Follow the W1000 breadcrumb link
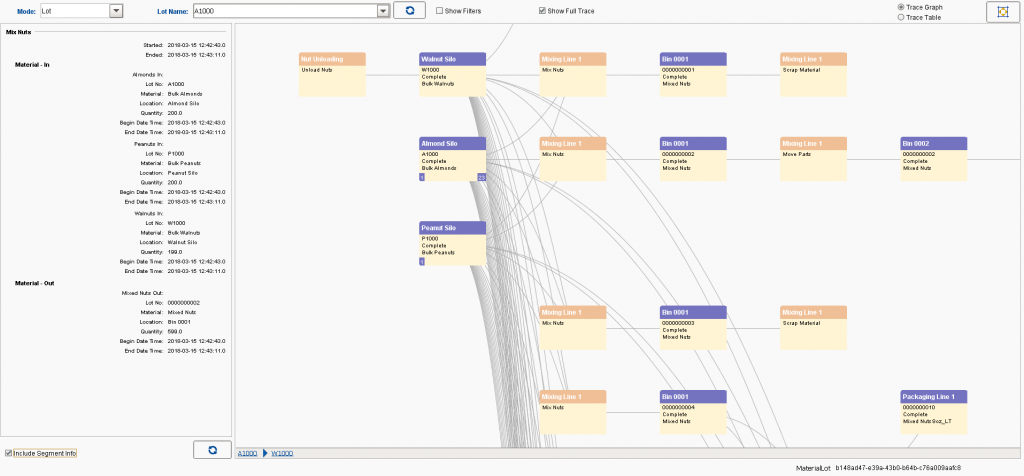The height and width of the screenshot is (476, 1024). 282,453
